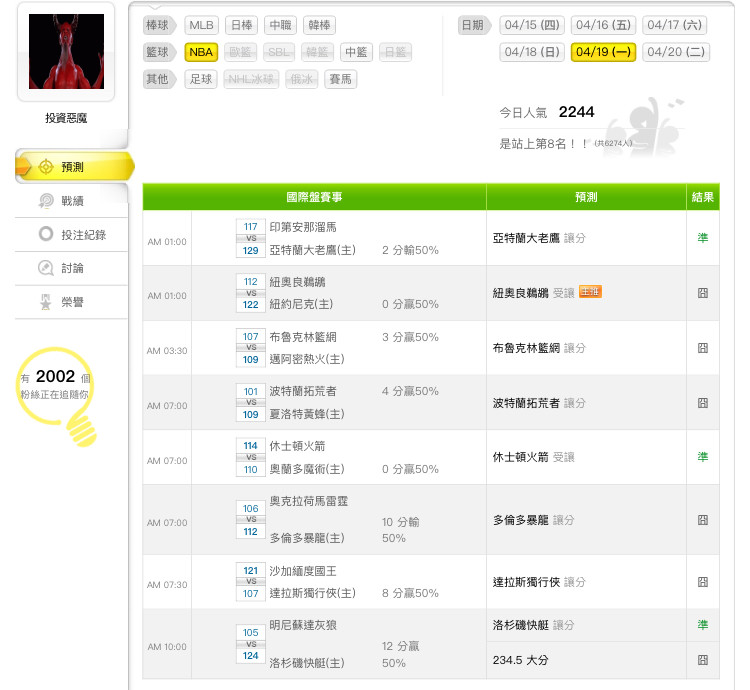Select the 賽馬 filter
Screen dimensions: 750x690
341,79
